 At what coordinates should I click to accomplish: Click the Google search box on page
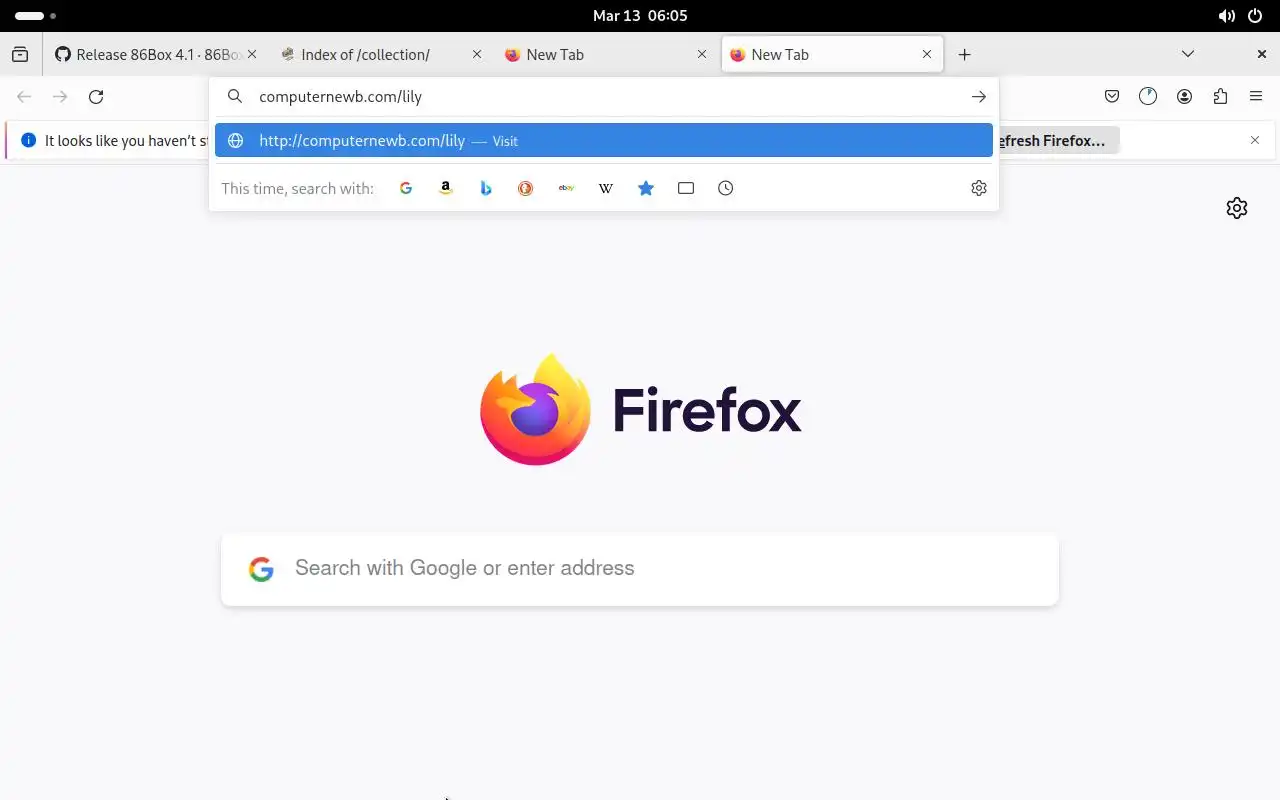640,569
